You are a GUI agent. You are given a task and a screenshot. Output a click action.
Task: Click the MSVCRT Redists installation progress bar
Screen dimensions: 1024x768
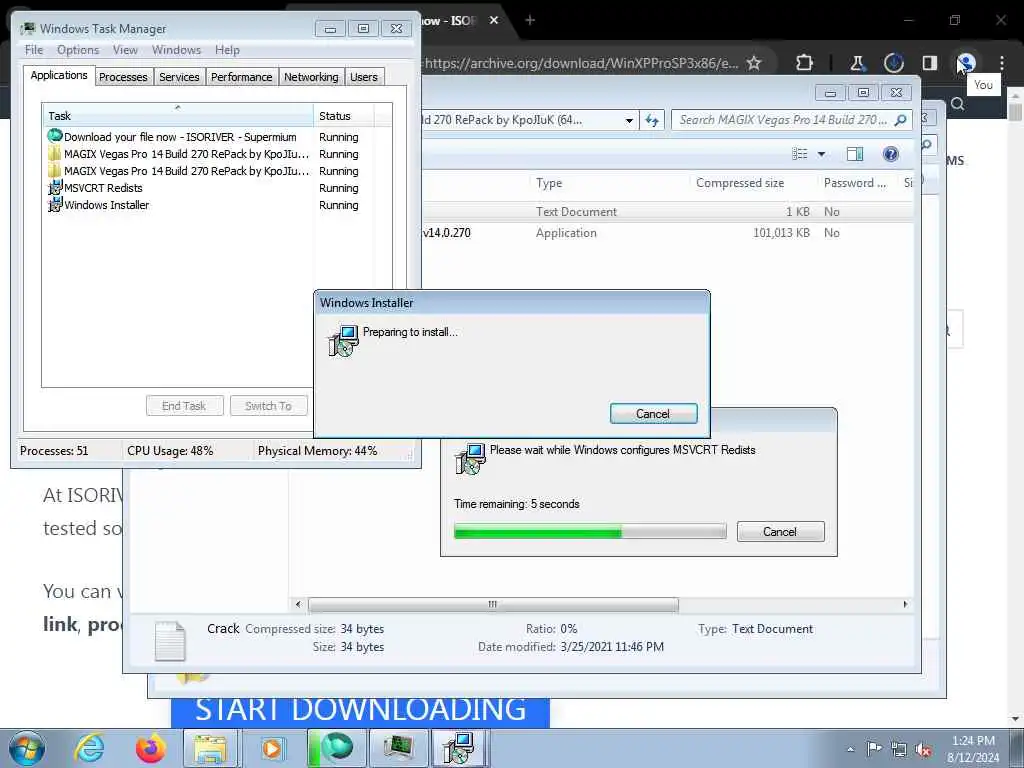coord(590,532)
